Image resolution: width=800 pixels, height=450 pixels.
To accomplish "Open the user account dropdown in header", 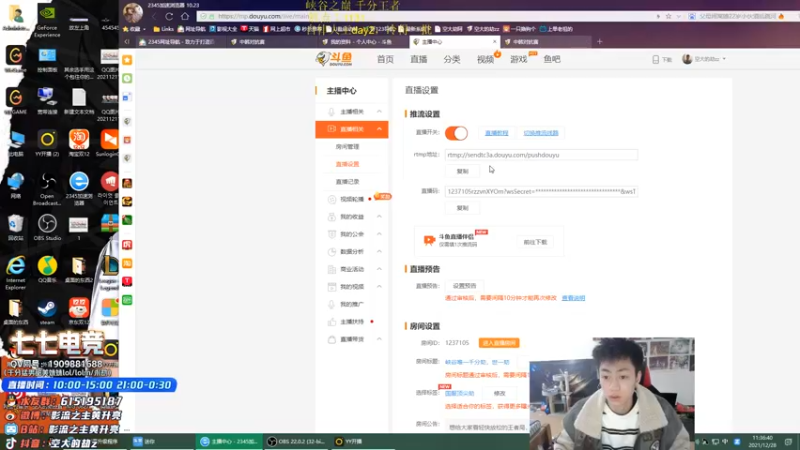I will coord(704,59).
